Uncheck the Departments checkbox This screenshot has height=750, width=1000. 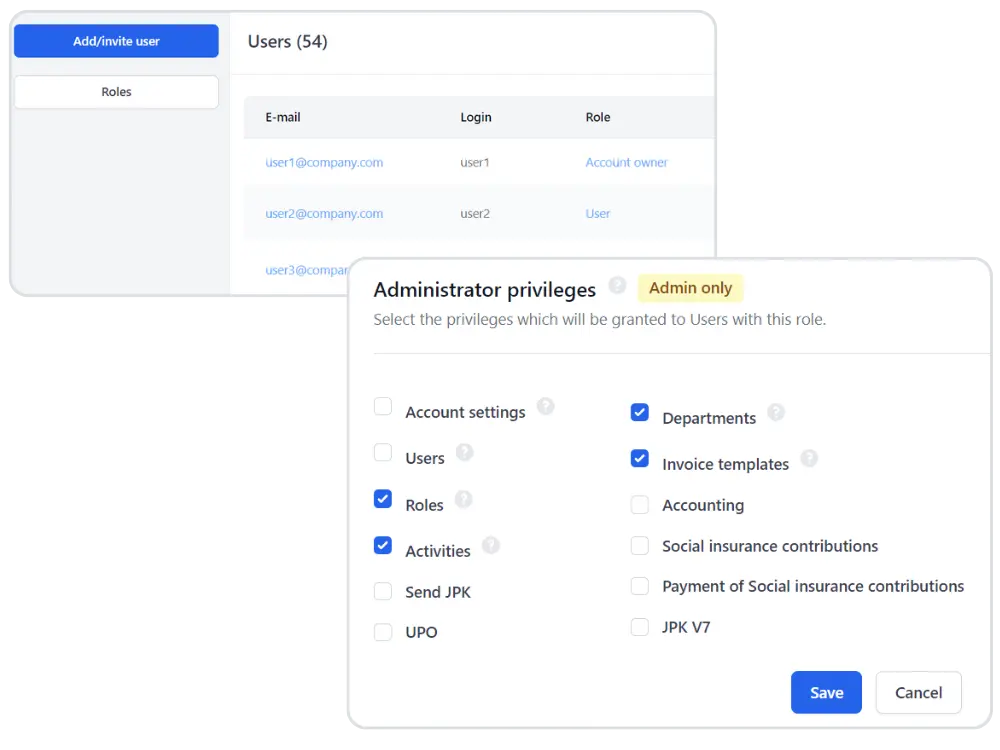click(640, 413)
